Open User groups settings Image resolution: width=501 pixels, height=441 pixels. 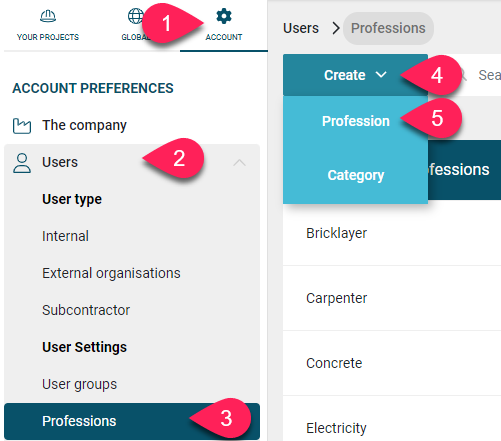coord(79,384)
